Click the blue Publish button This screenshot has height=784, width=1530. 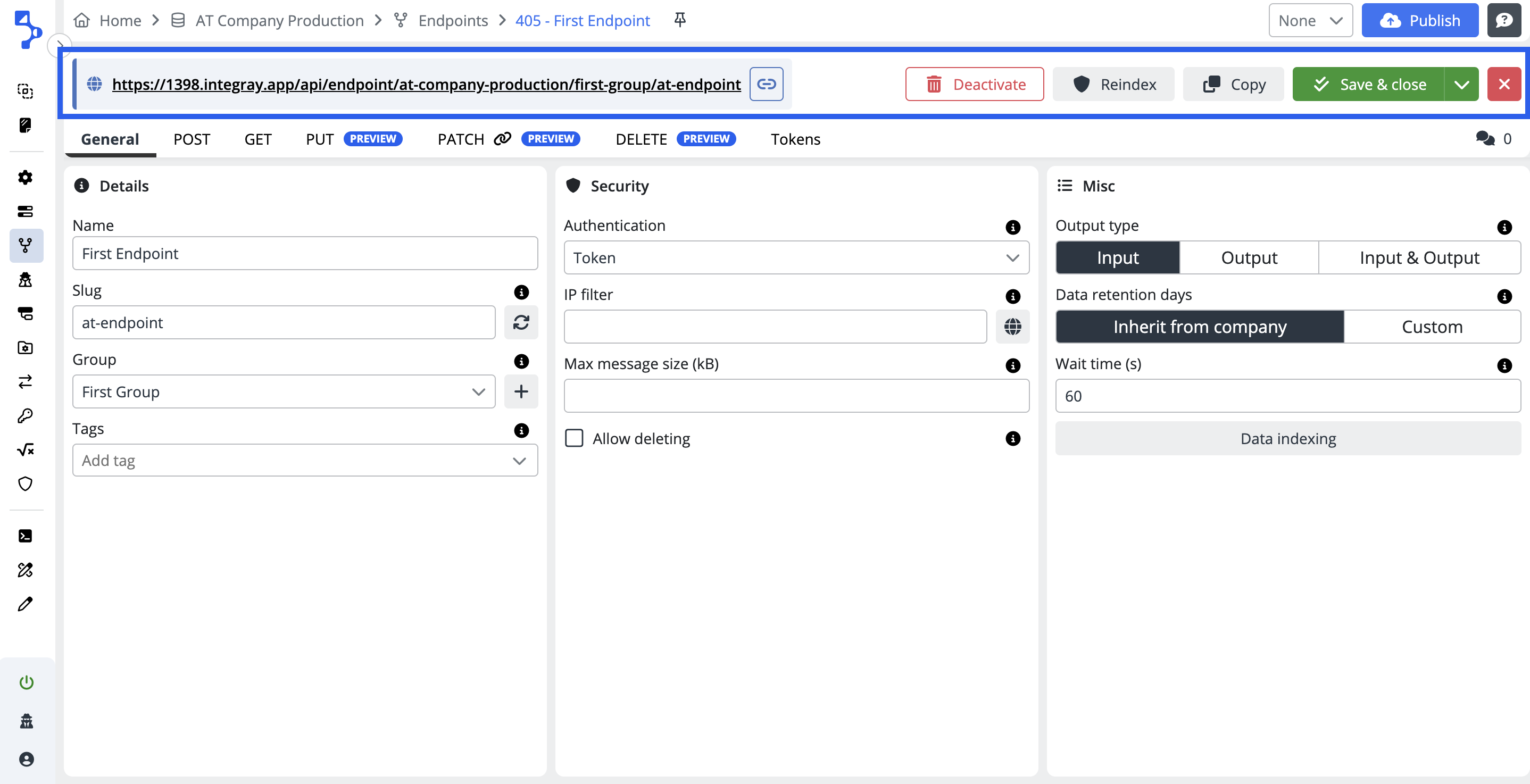[1419, 20]
